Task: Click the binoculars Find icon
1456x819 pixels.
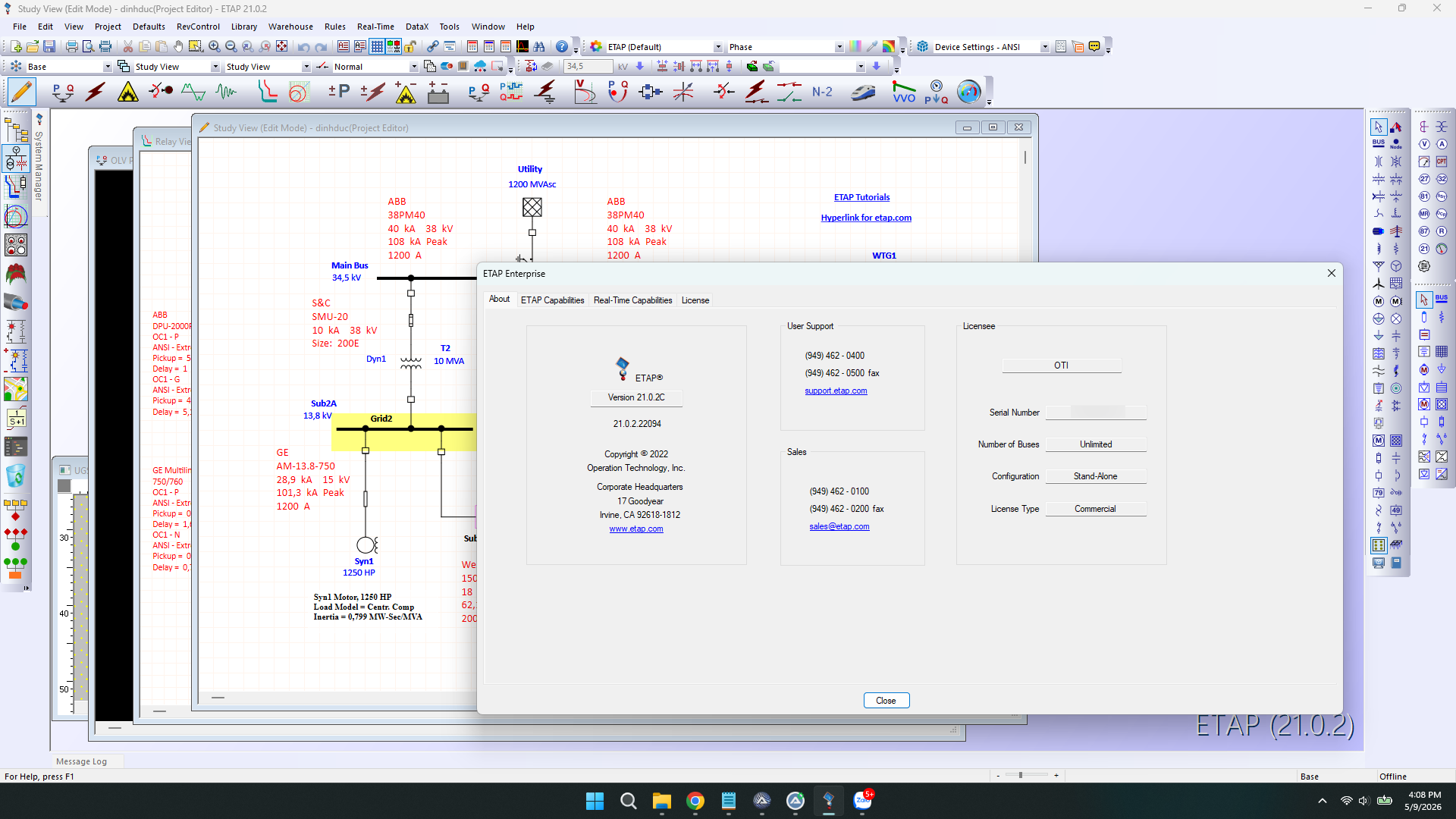Action: (539, 47)
